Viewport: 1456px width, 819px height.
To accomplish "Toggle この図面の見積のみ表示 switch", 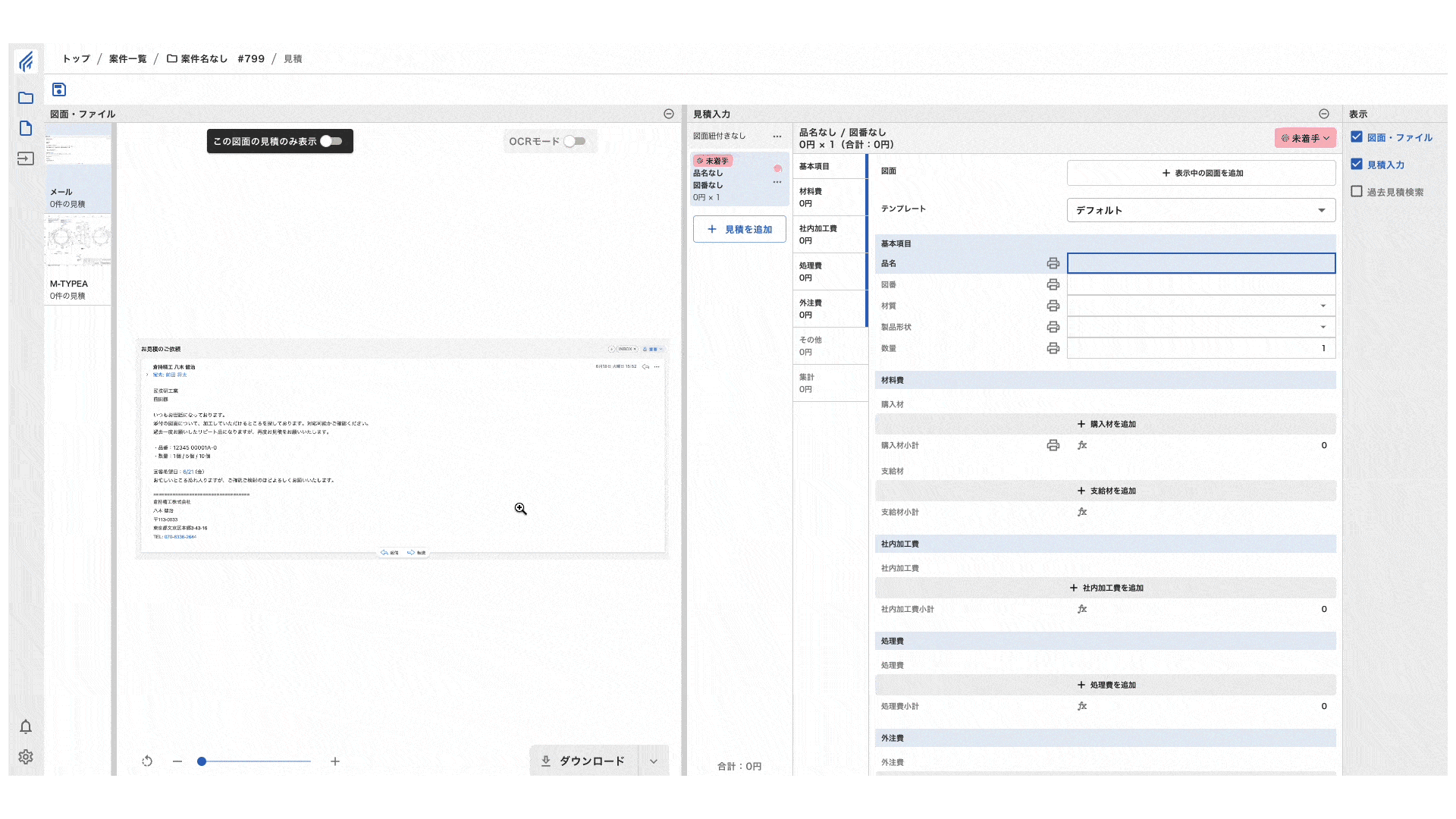I will 331,141.
